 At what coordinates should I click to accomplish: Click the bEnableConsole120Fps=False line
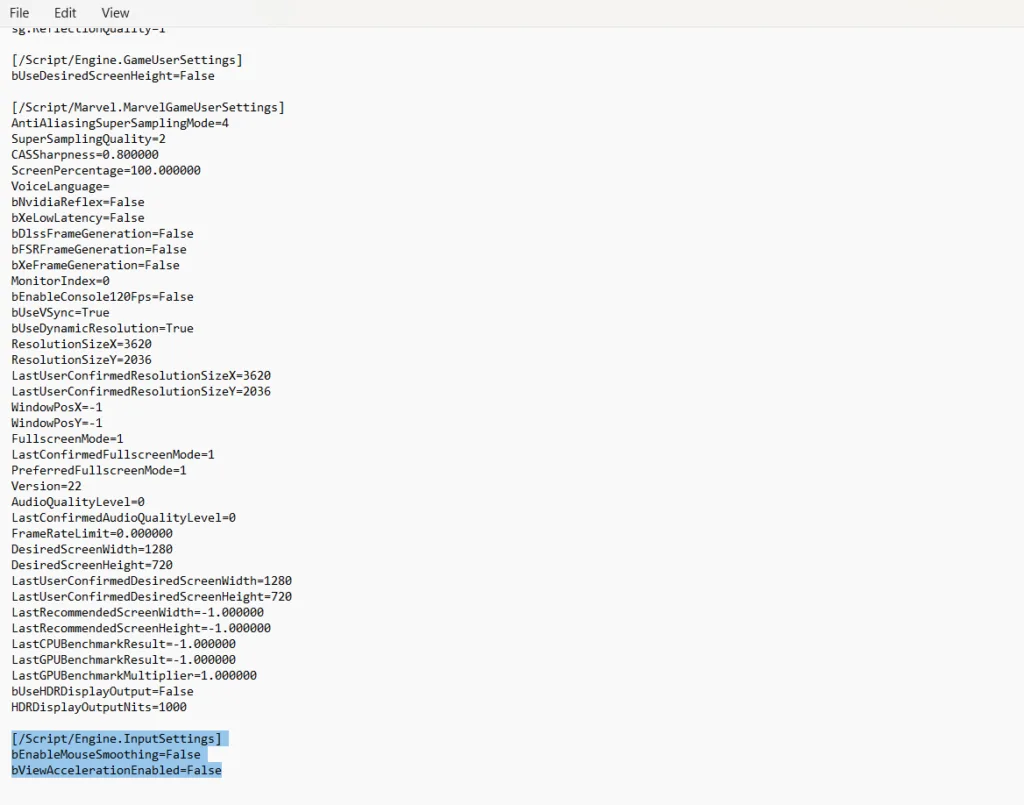click(103, 296)
